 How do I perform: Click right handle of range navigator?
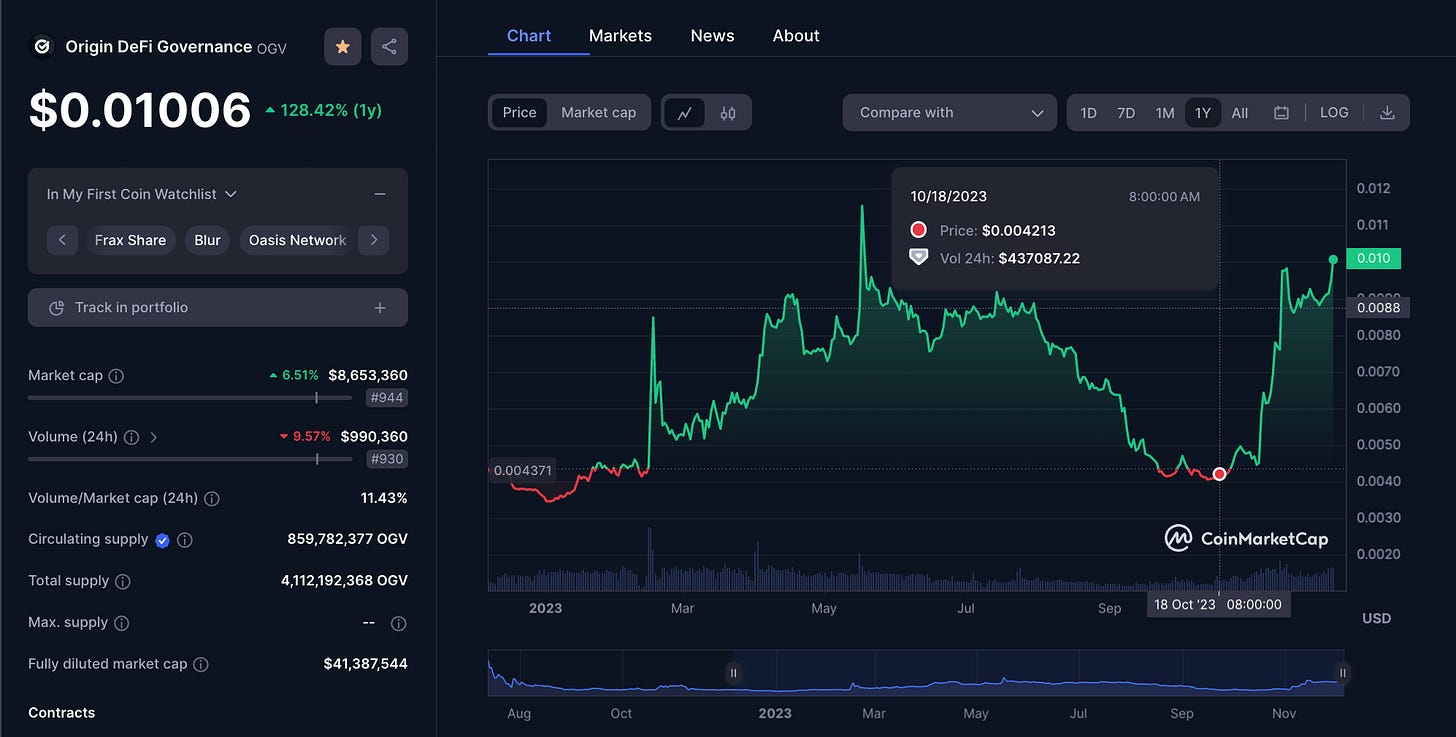(1342, 673)
